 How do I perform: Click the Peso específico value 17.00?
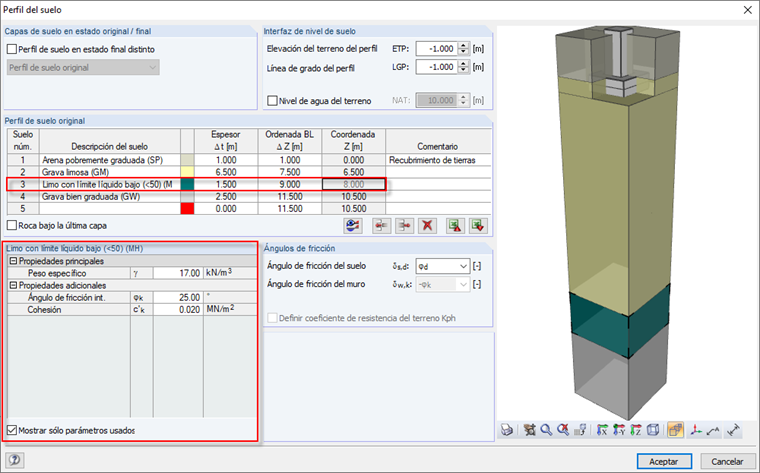tap(178, 273)
